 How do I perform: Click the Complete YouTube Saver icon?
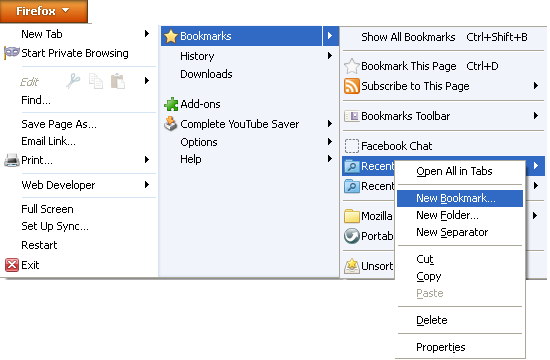[171, 124]
